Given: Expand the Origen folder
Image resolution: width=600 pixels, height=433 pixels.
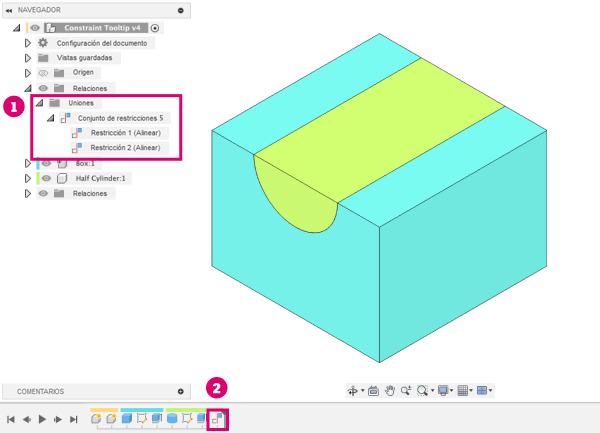Looking at the screenshot, I should click(28, 73).
